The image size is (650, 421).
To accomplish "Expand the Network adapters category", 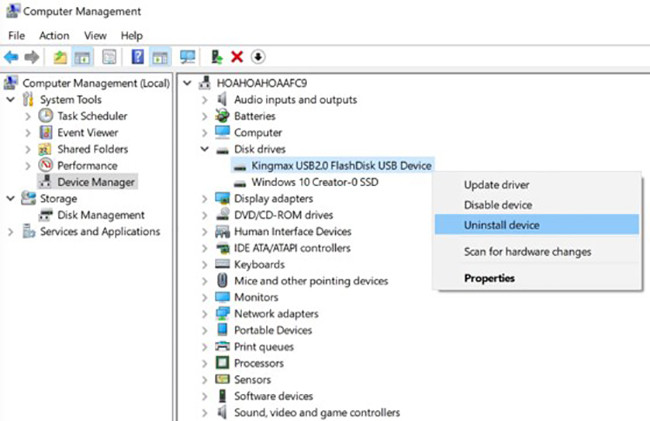I will click(x=205, y=313).
